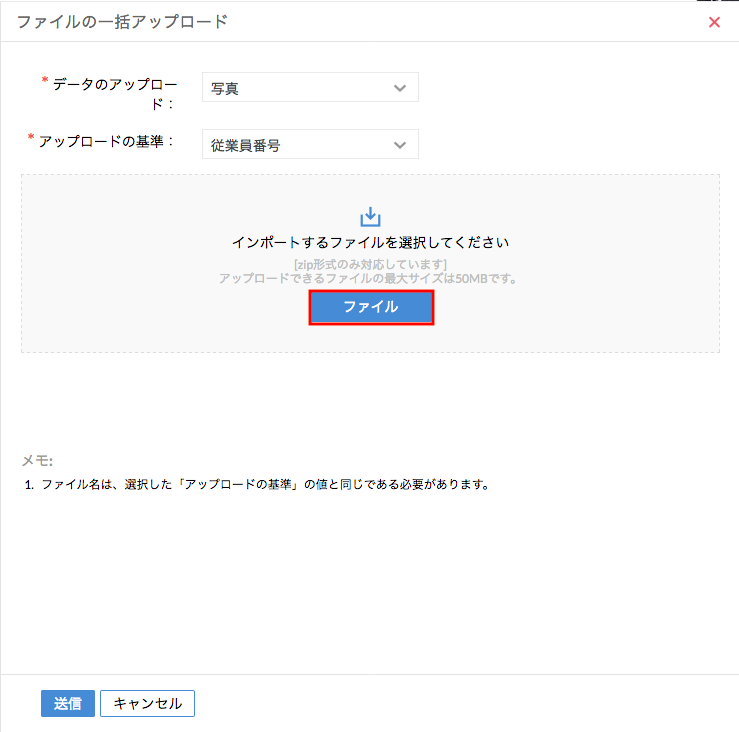
Task: Close the ファイルの一括アップロード dialog
Action: tap(714, 22)
